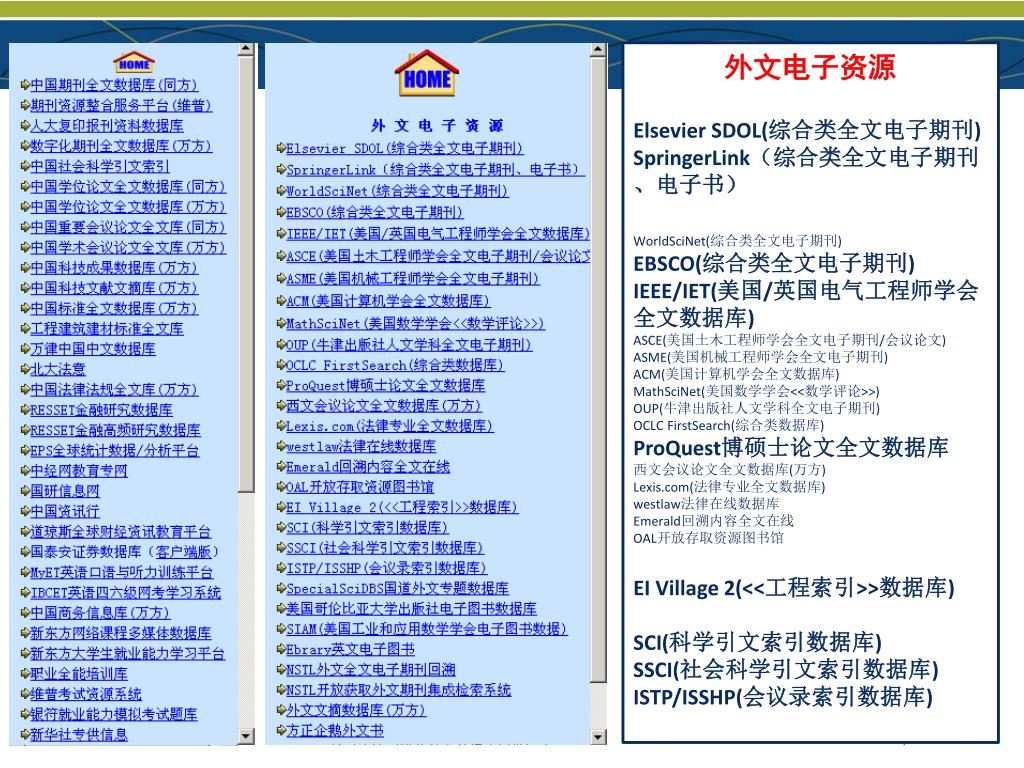Open WorldSciNet link in middle panel
The image size is (1024, 768).
pos(397,191)
